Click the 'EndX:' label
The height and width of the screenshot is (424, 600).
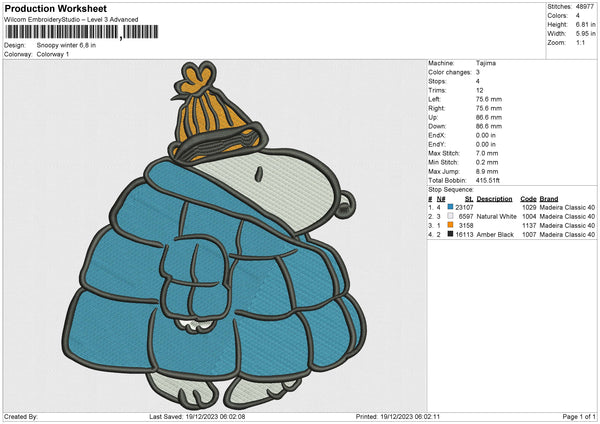[437, 135]
